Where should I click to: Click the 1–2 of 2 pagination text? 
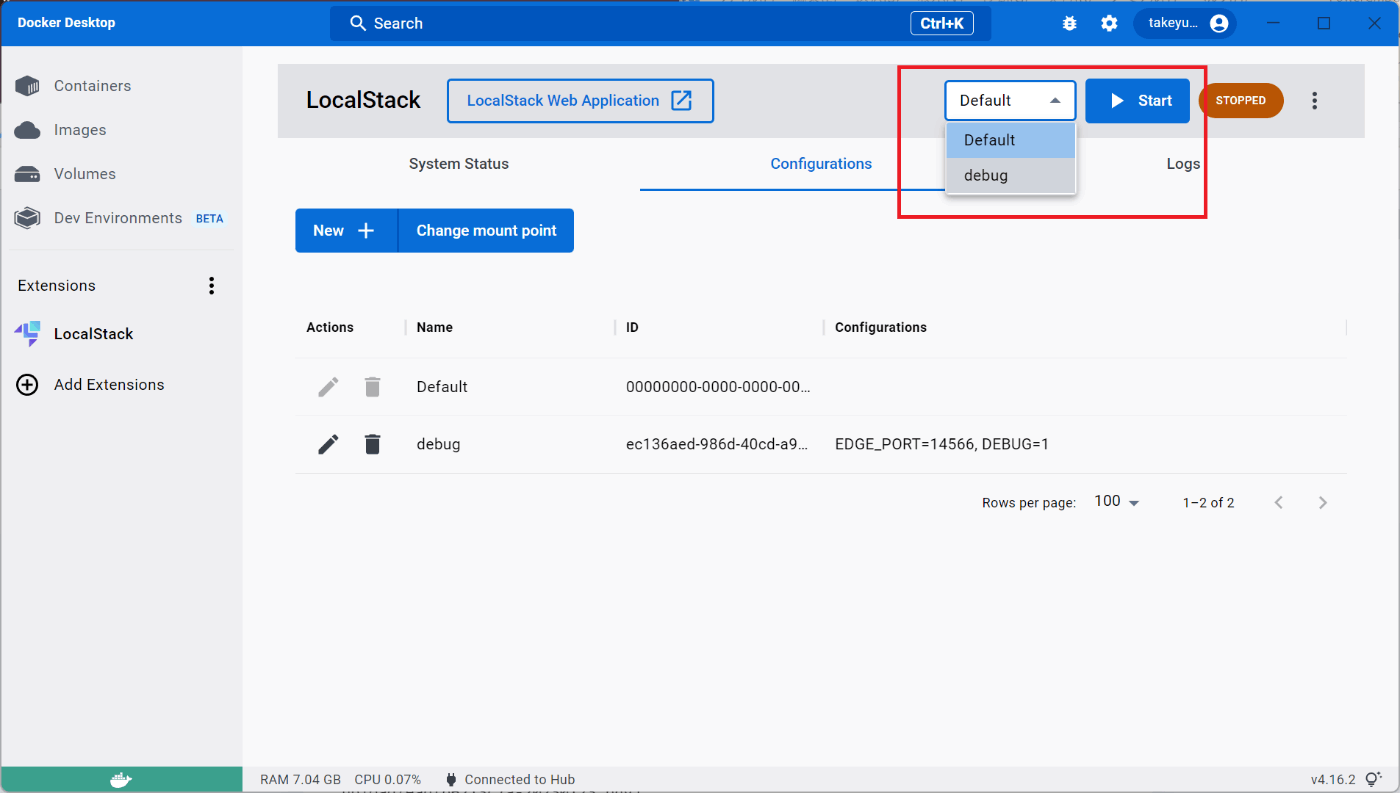(x=1208, y=503)
